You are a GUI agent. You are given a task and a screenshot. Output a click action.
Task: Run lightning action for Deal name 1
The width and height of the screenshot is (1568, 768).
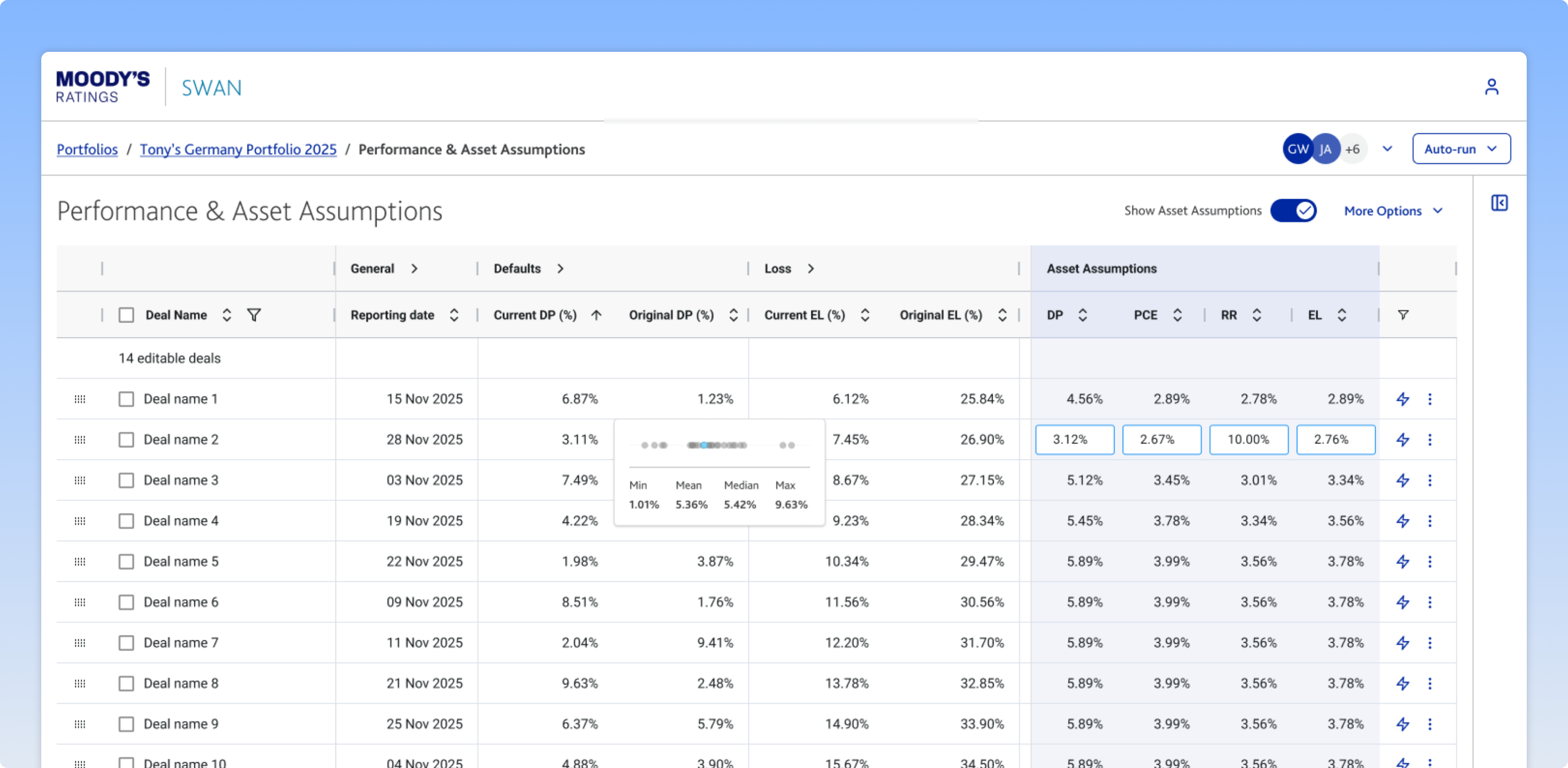[1402, 399]
